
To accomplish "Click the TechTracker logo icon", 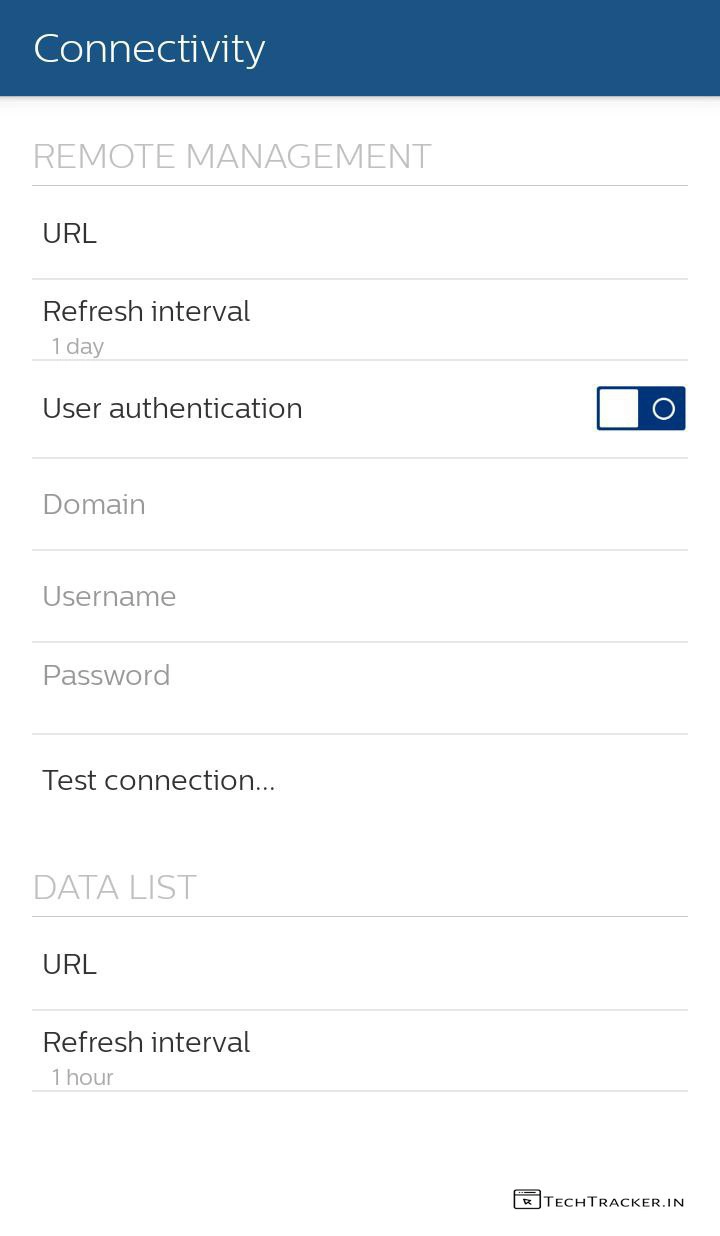I will click(526, 1199).
